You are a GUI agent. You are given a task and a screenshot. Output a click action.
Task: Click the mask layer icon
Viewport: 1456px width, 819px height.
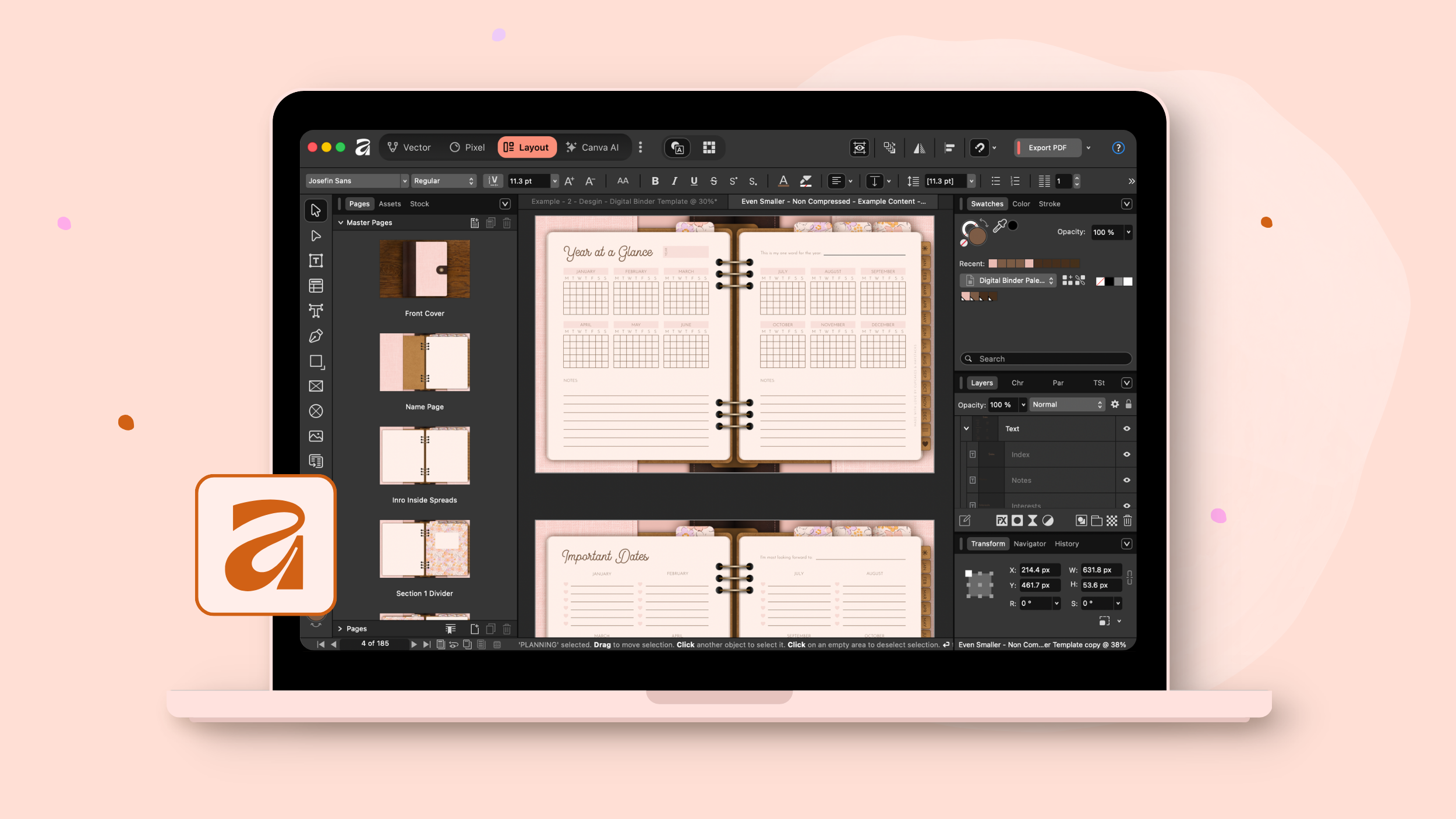coord(1017,521)
